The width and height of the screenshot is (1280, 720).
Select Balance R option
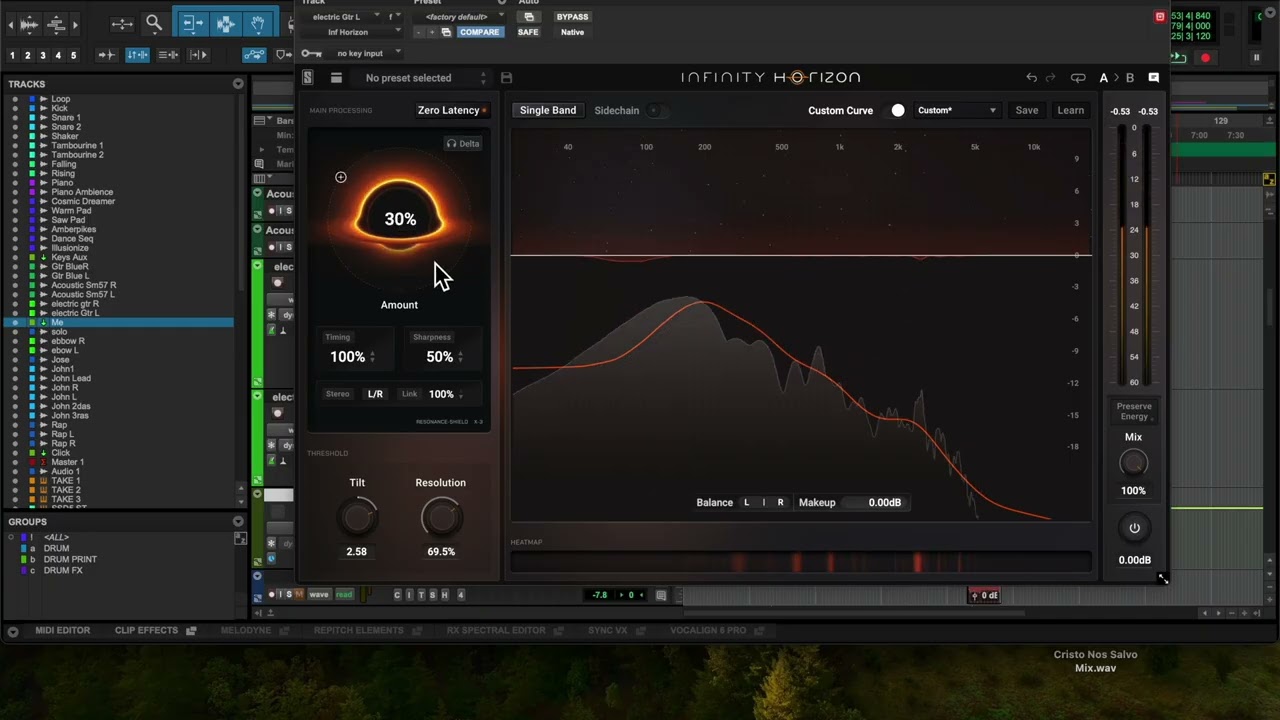coord(781,503)
